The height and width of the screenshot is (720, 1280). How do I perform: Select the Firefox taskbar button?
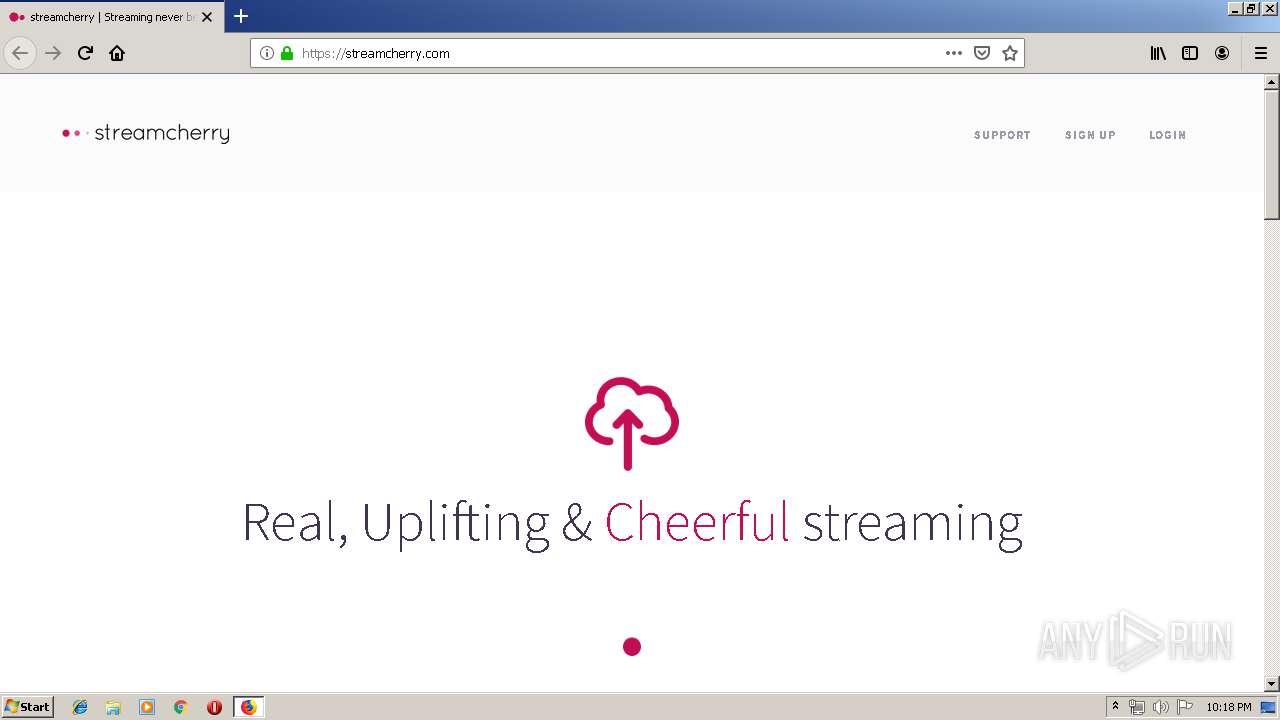(249, 707)
